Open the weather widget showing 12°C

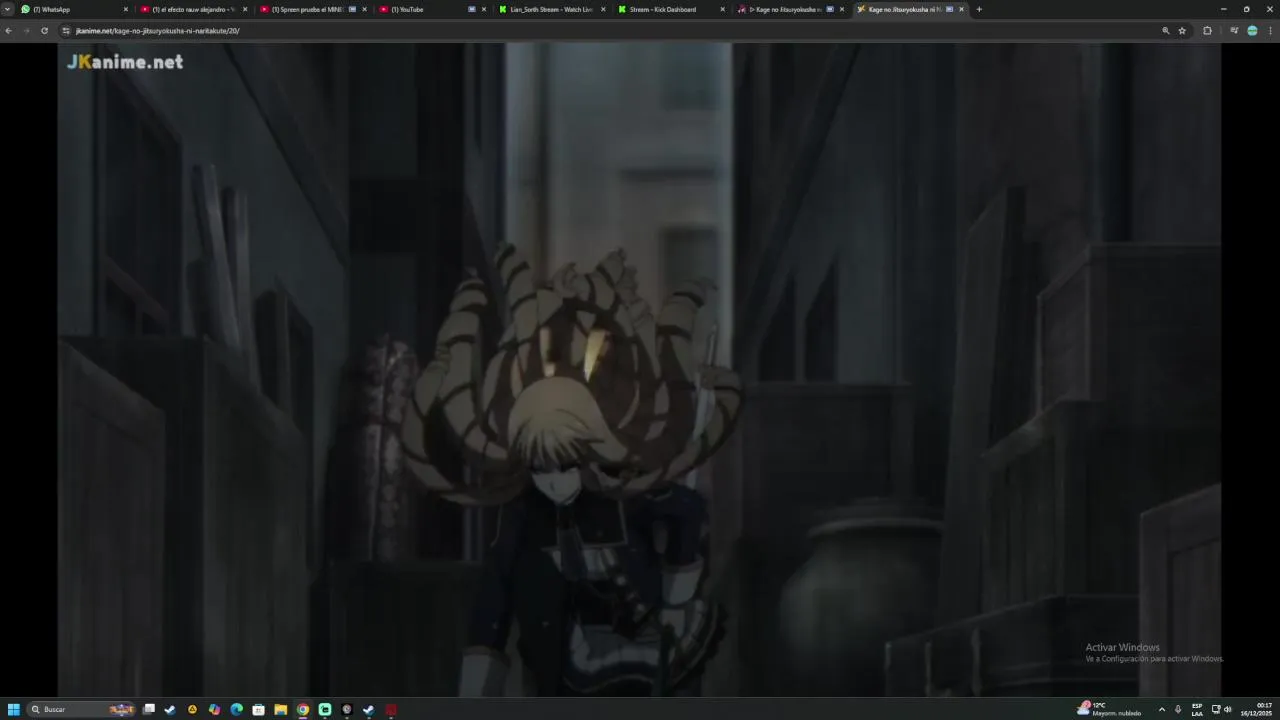tap(1109, 709)
